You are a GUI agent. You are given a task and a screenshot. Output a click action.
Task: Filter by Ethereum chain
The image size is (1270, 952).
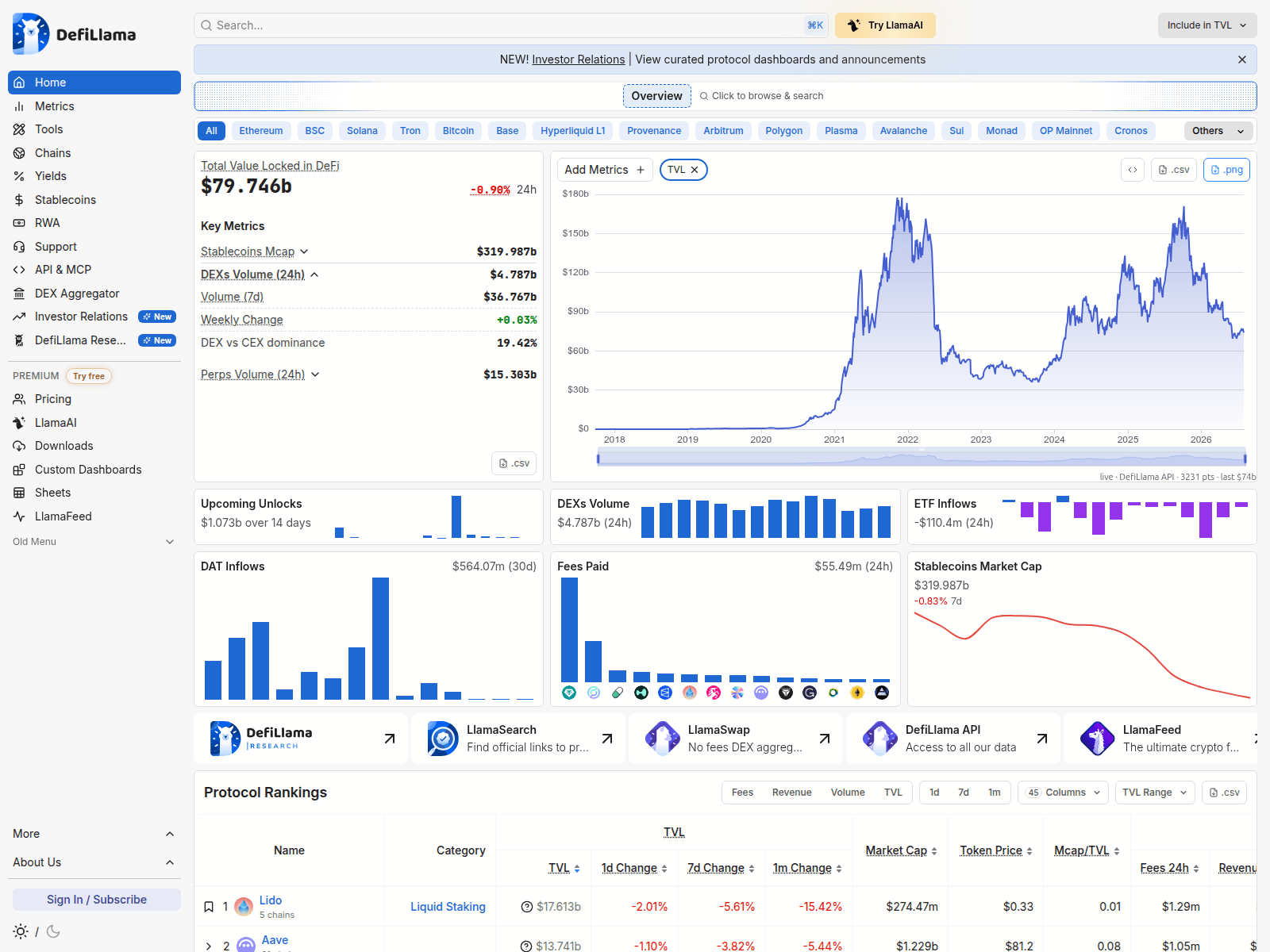click(x=261, y=131)
